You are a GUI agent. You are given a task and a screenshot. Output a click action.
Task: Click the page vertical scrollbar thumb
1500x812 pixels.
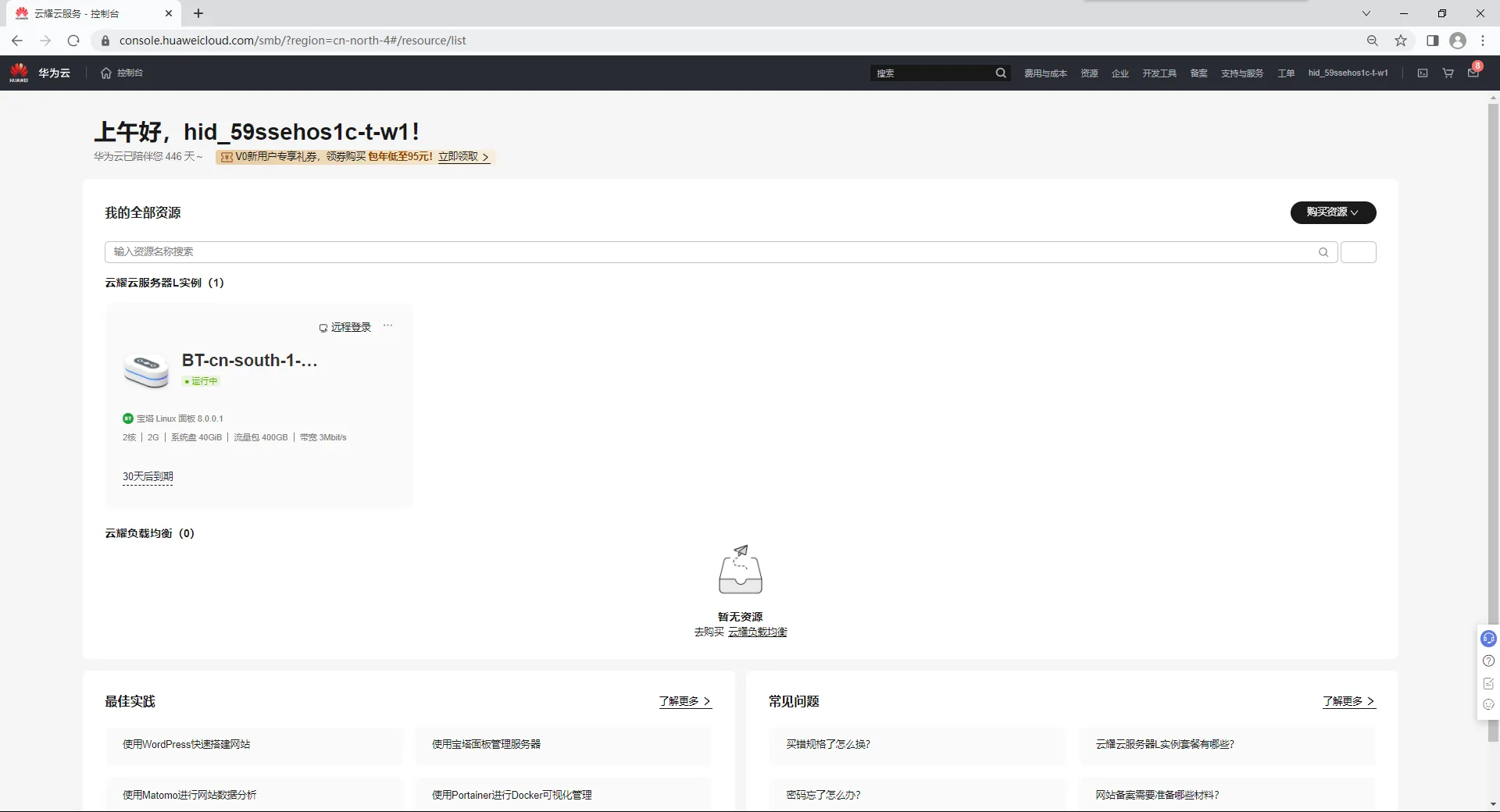[x=1493, y=422]
